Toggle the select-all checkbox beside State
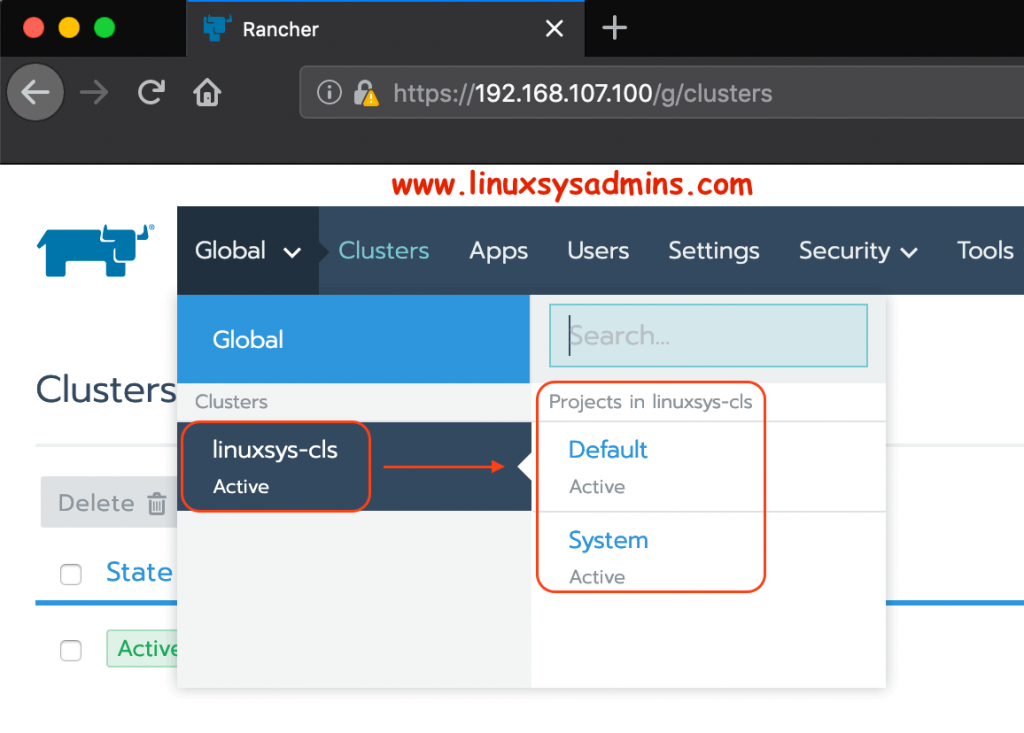Viewport: 1024px width, 733px height. tap(71, 574)
